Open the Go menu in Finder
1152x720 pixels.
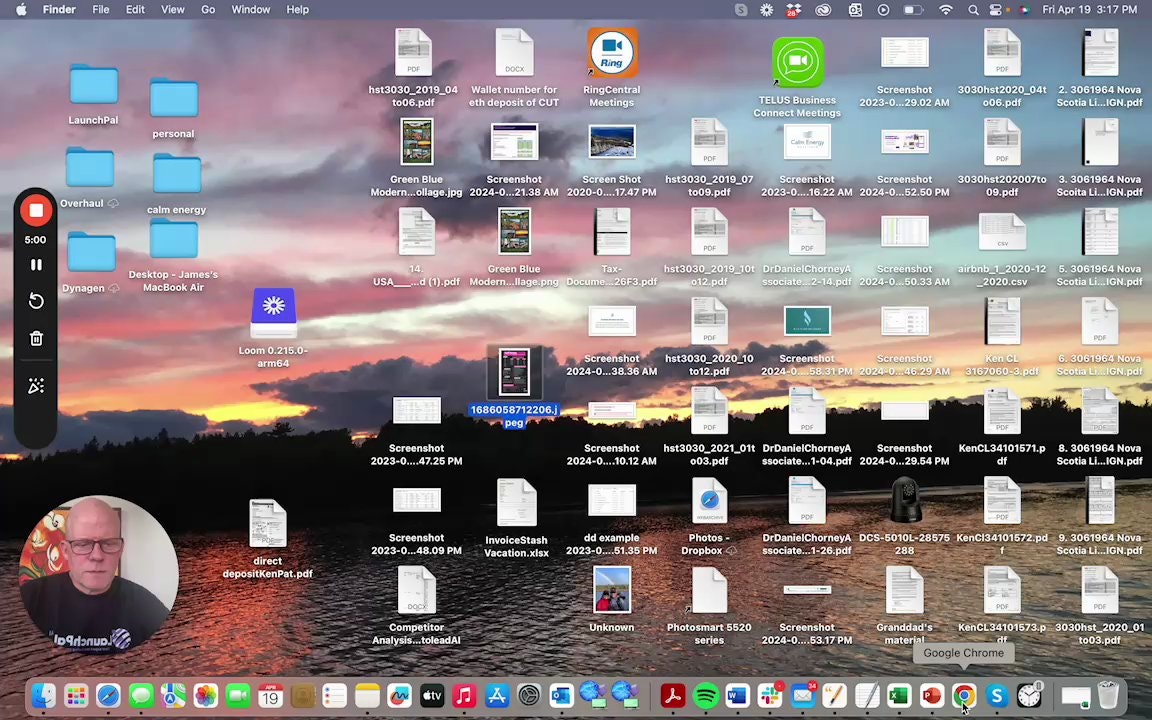click(x=208, y=9)
